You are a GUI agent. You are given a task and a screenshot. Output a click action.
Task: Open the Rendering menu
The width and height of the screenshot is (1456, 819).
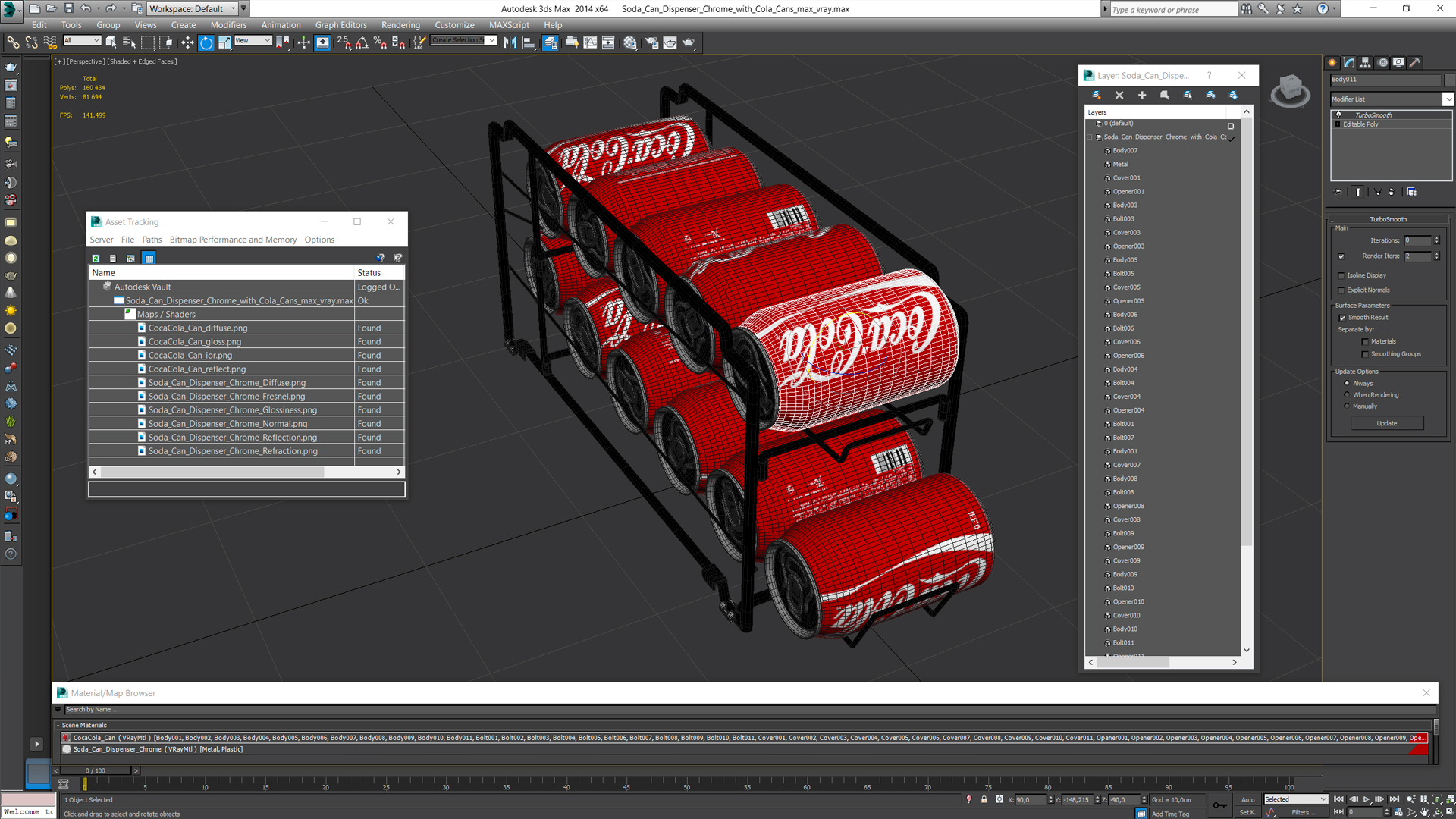[400, 25]
